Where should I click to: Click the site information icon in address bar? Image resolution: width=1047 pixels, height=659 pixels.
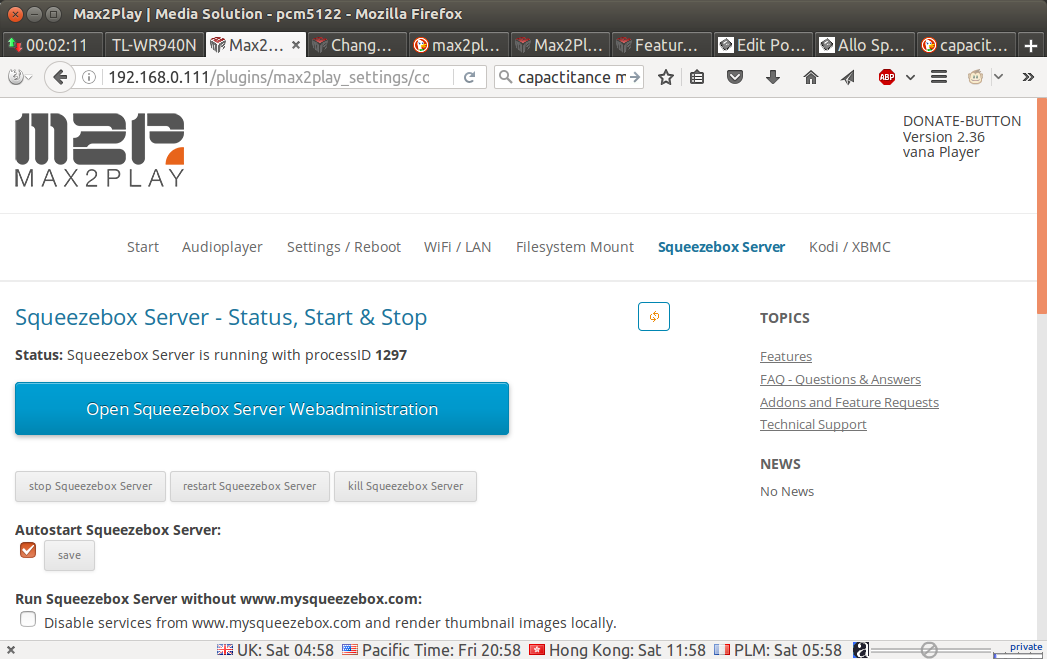click(89, 77)
